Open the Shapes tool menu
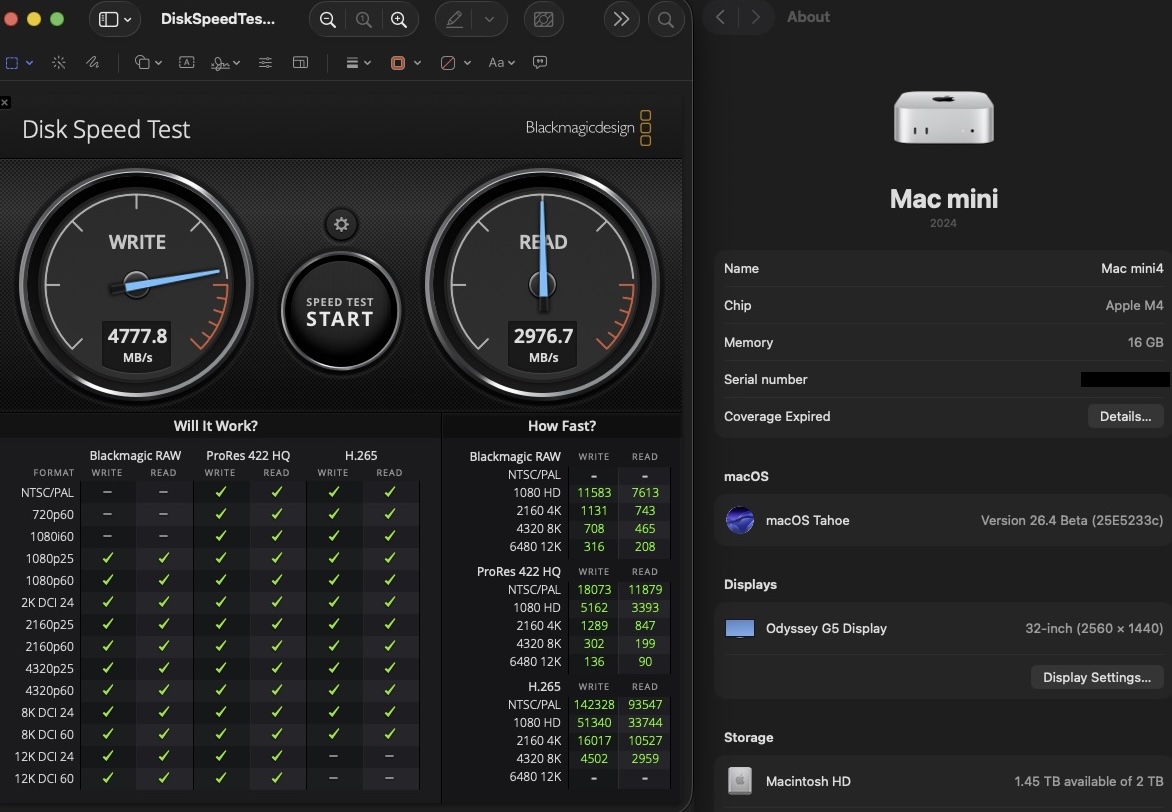Screen dimensions: 1172x812 [147, 63]
